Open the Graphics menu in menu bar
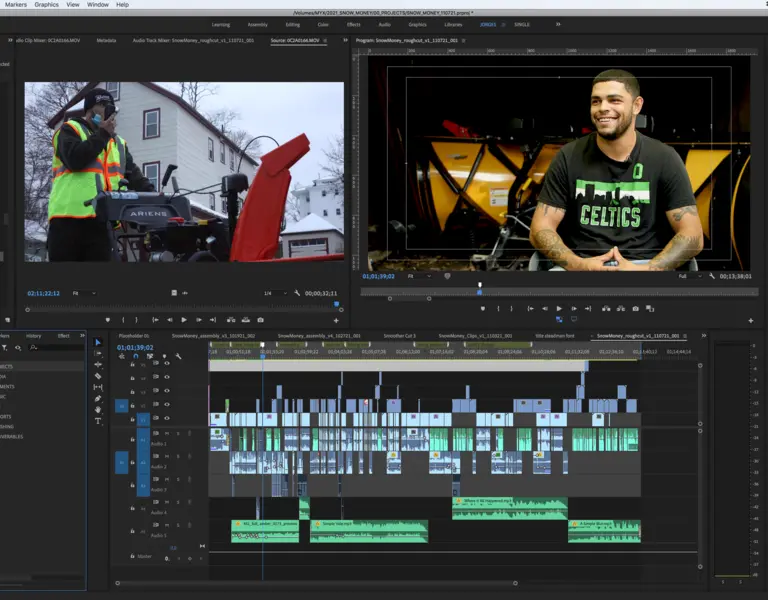Screen dimensions: 768x600 pos(47,4)
